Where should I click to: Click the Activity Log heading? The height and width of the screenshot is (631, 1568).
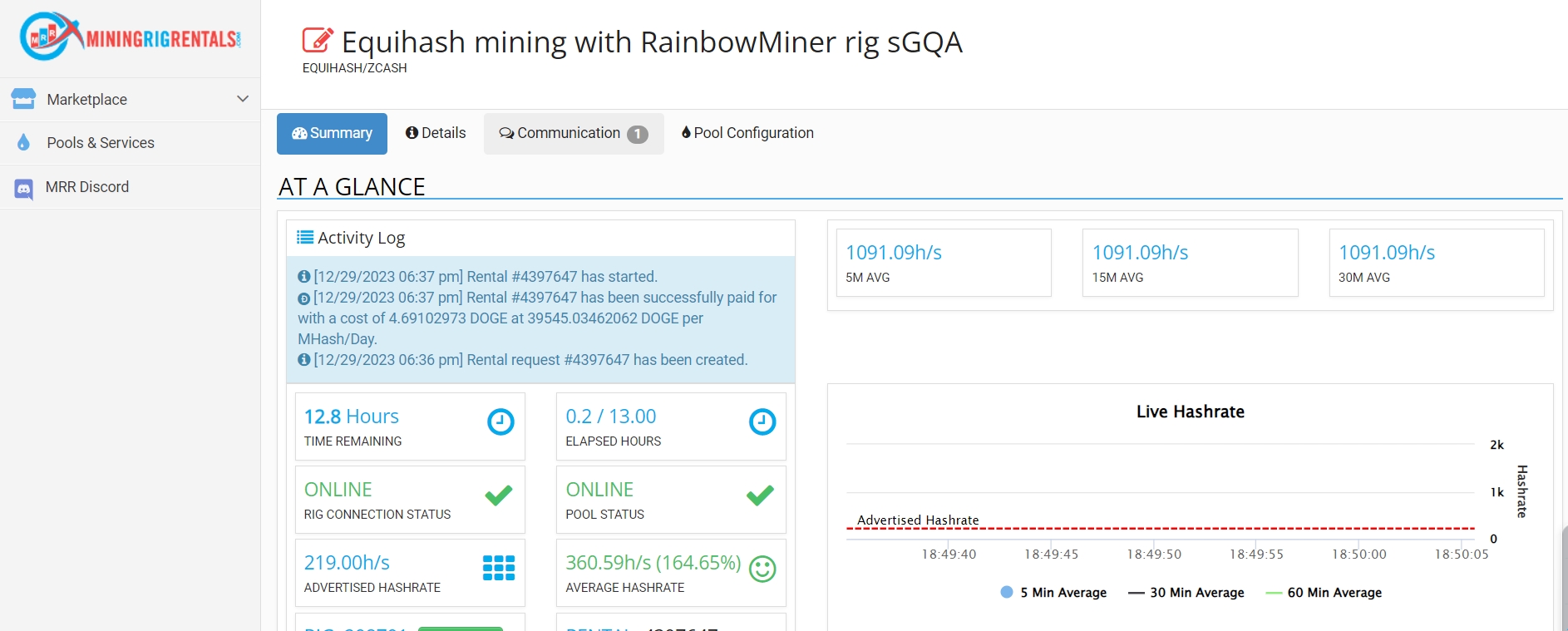click(361, 238)
